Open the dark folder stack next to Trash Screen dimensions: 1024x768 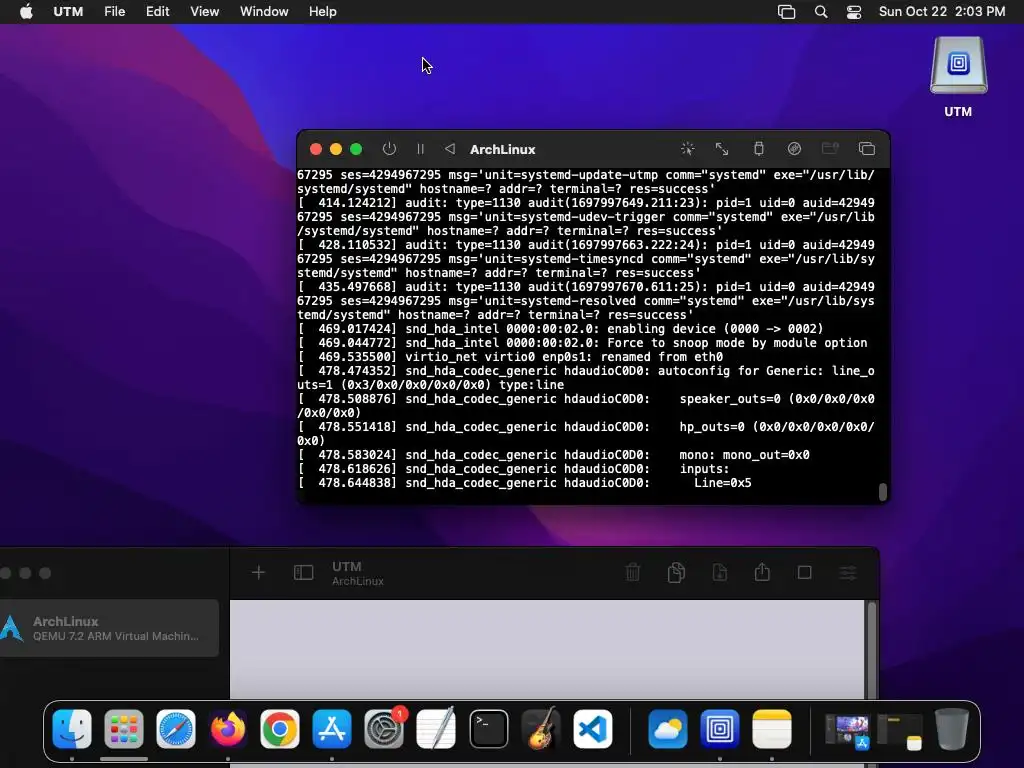(x=900, y=731)
